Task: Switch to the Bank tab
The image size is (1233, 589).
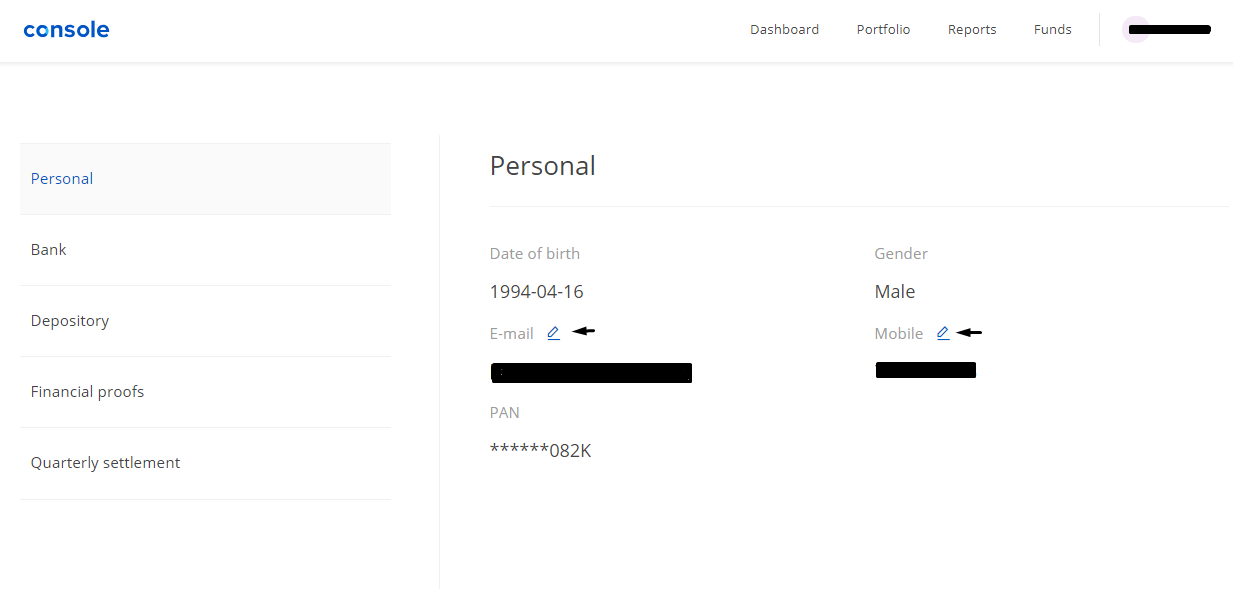Action: [x=205, y=250]
